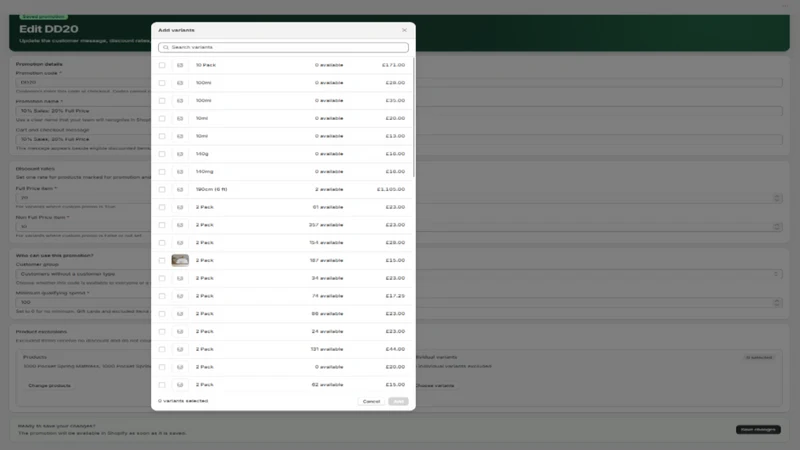
Task: Click the Minimum qualifying spend stepper arrows
Action: tap(777, 303)
